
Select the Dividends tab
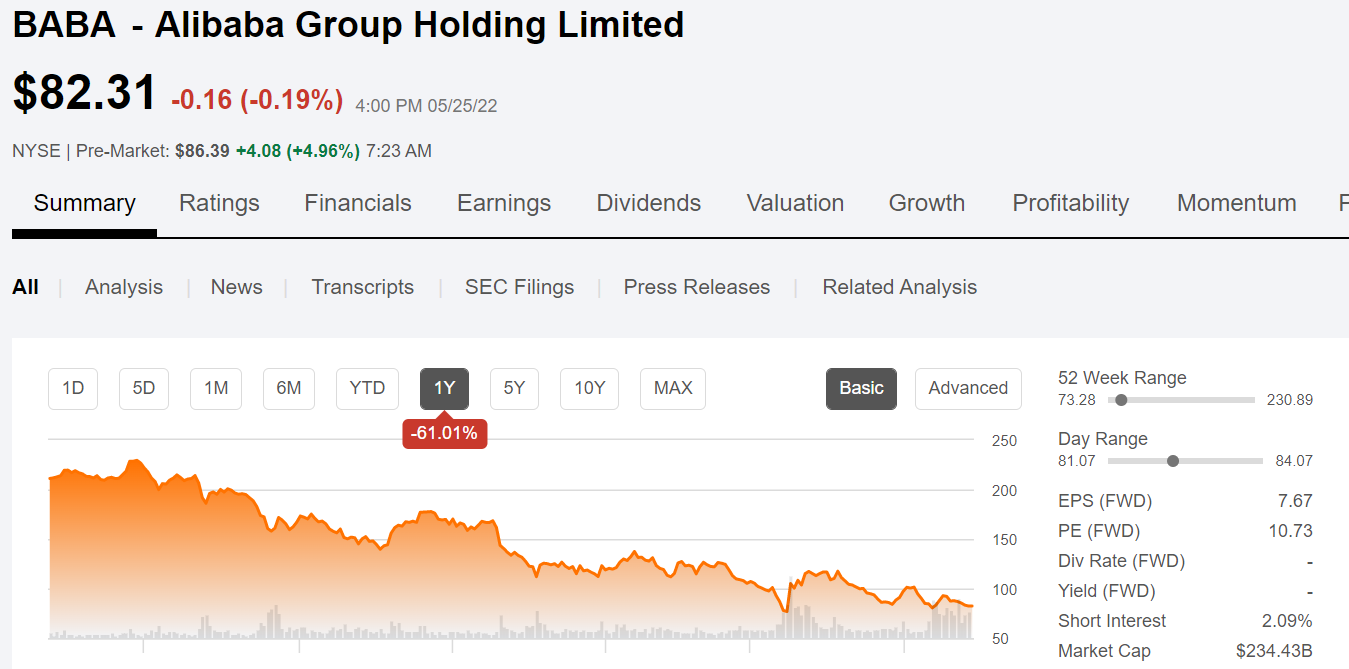[648, 203]
